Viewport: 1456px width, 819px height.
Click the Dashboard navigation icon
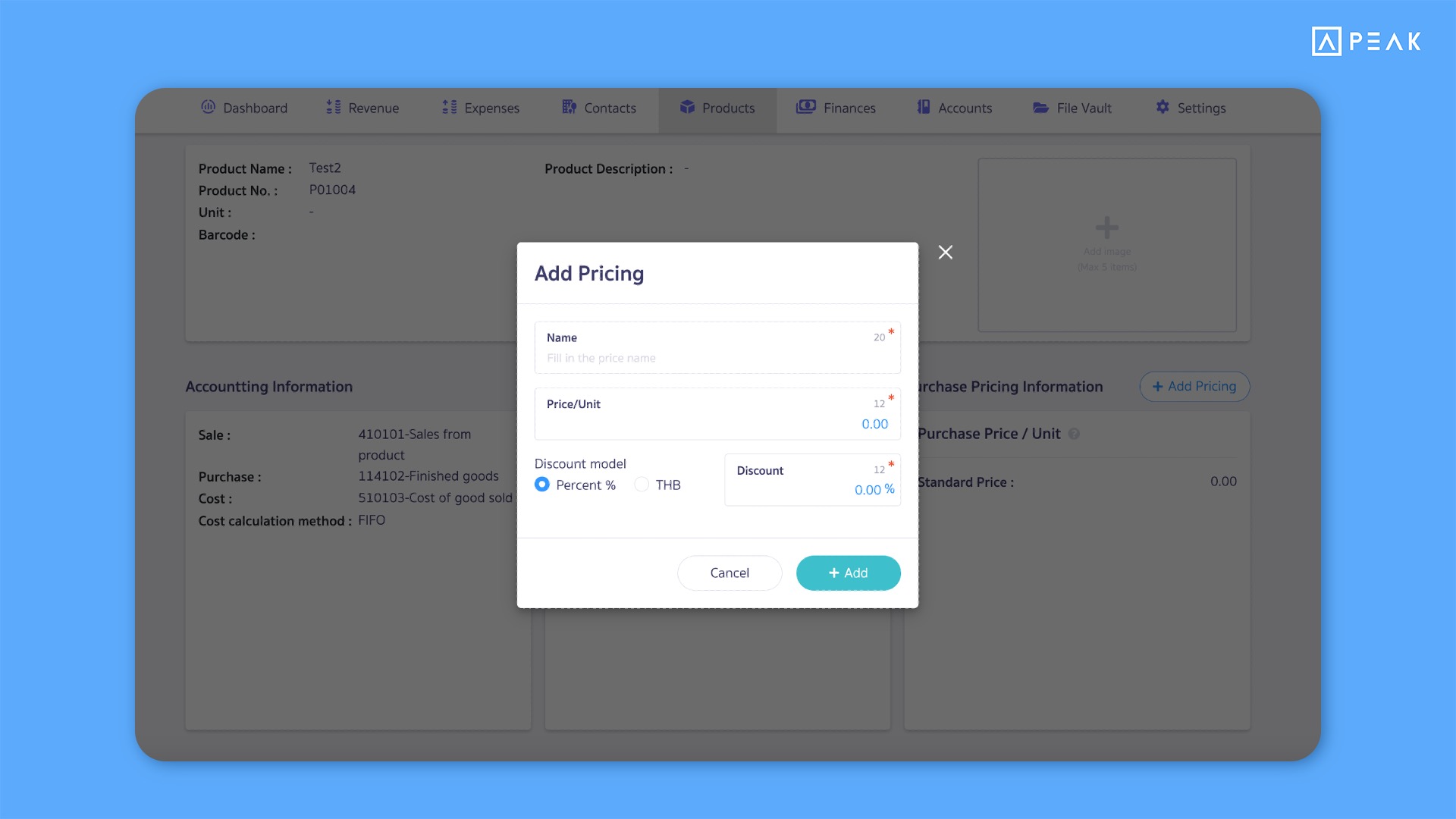[x=209, y=107]
